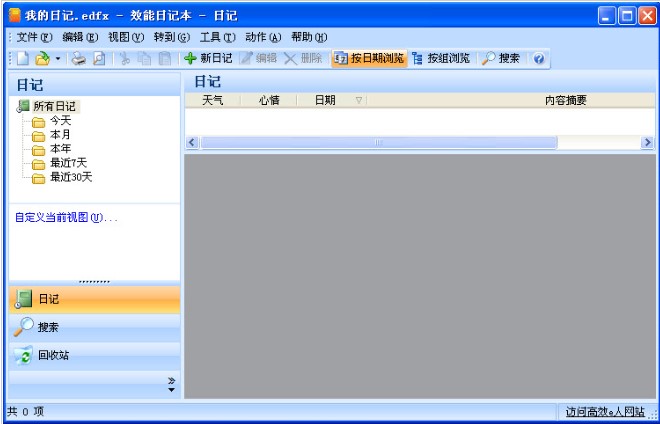Click the scissors cut icon
Image resolution: width=660 pixels, height=424 pixels.
(x=125, y=59)
